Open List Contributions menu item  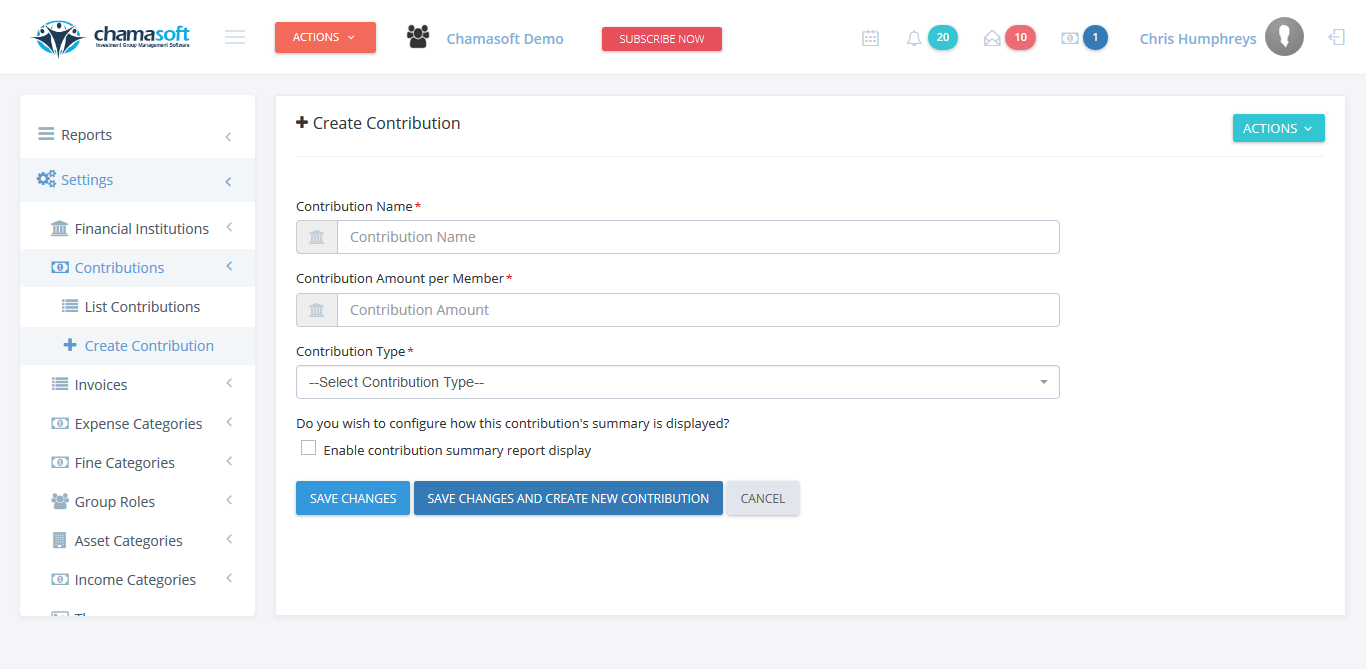[x=137, y=307]
